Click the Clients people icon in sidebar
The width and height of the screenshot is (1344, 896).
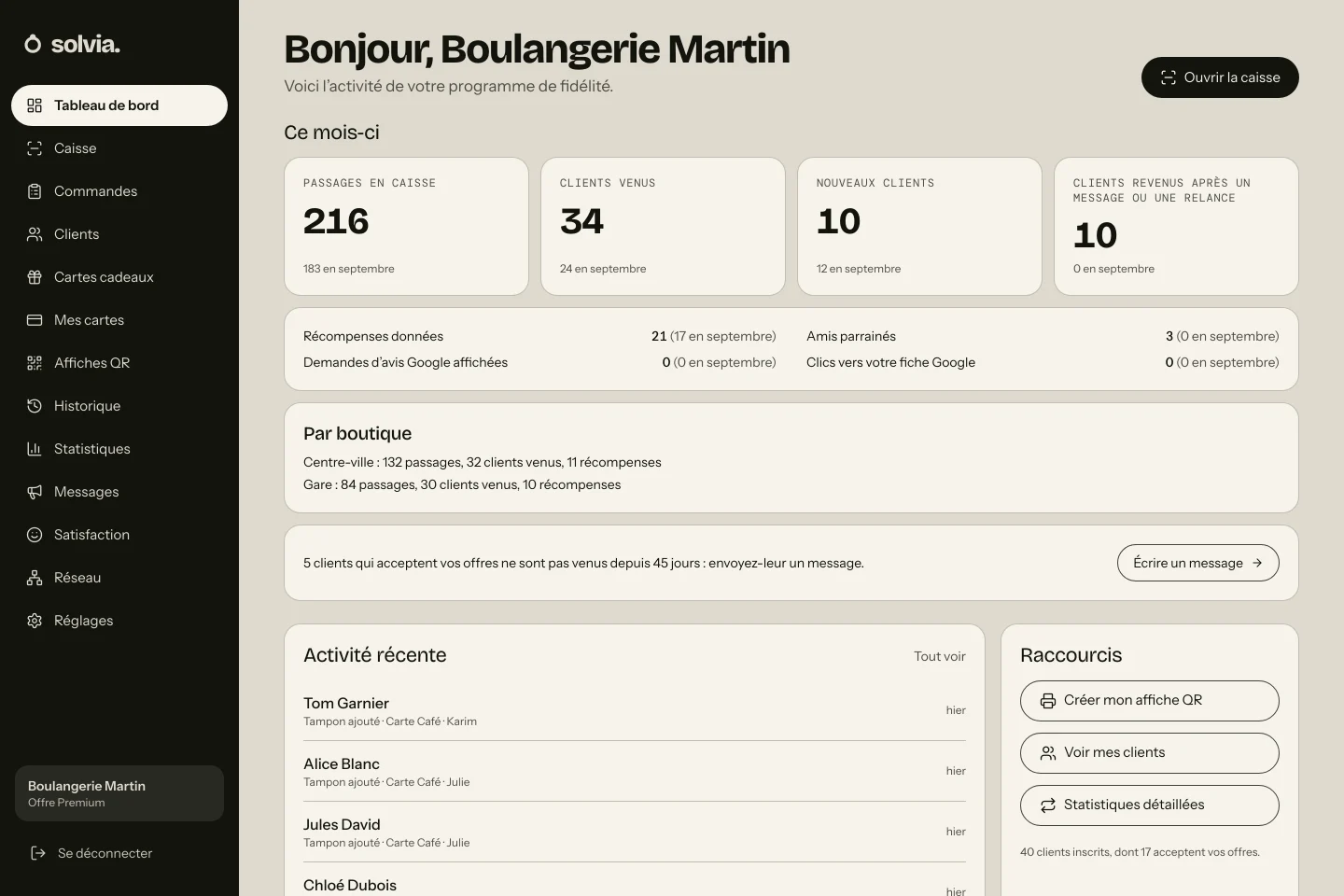(x=35, y=234)
